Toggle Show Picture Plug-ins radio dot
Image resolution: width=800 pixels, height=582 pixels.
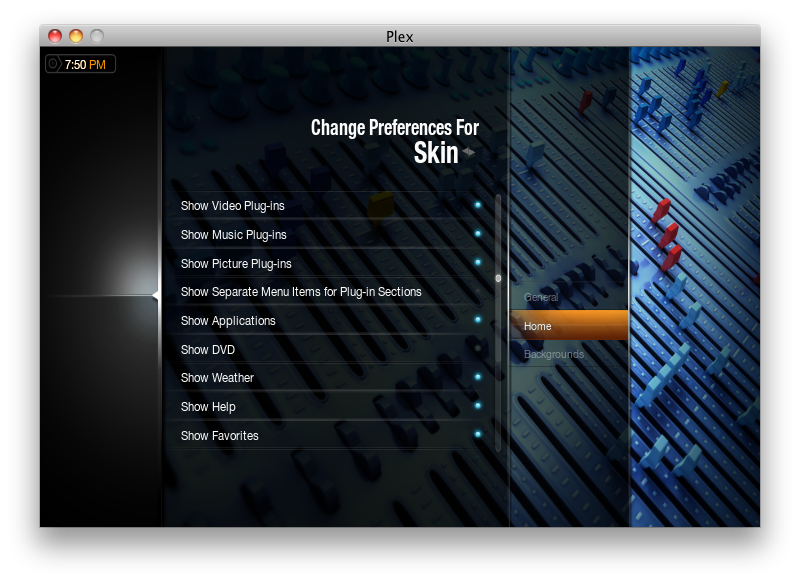tap(478, 263)
